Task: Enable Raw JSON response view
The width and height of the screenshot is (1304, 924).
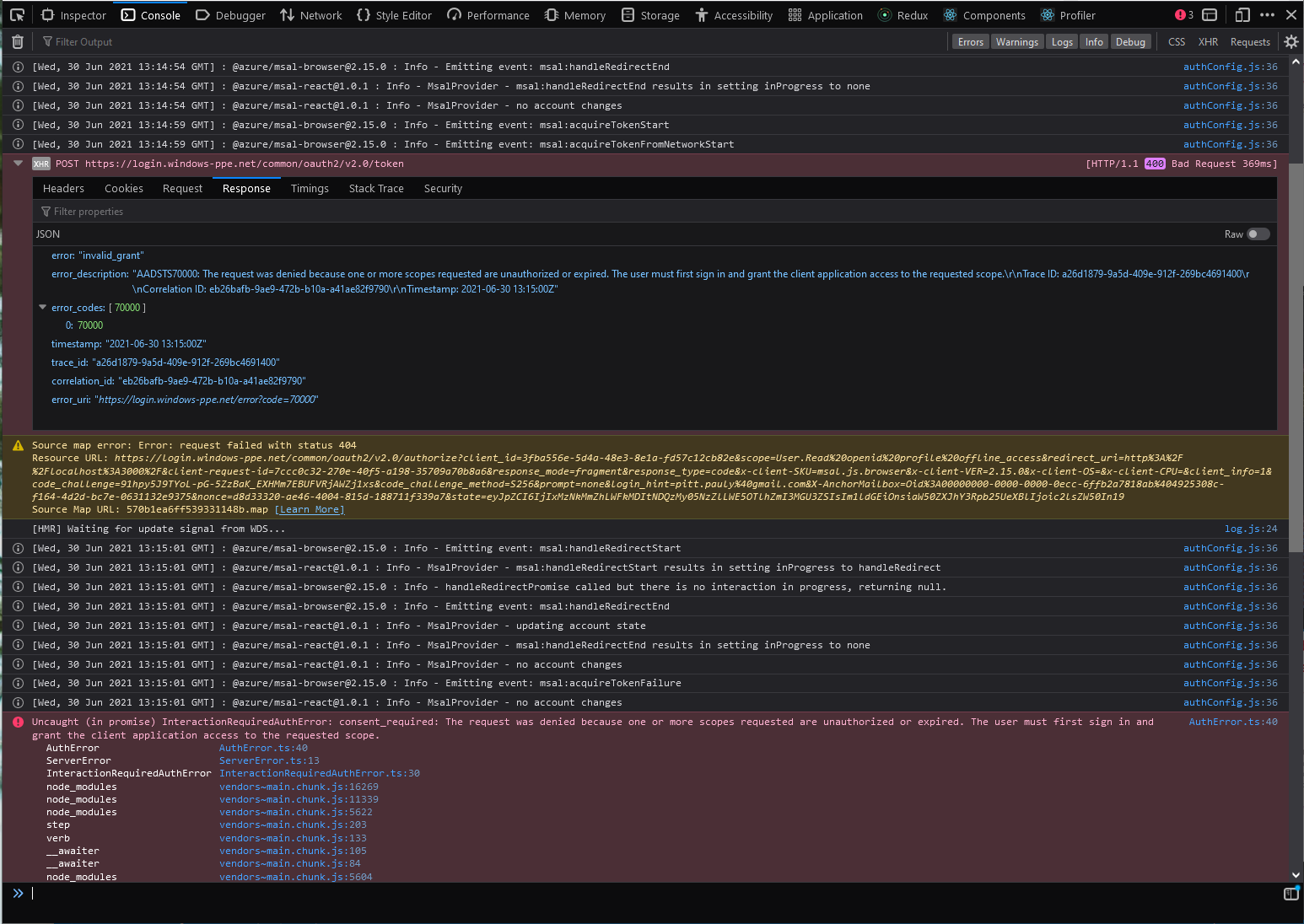Action: (x=1259, y=234)
